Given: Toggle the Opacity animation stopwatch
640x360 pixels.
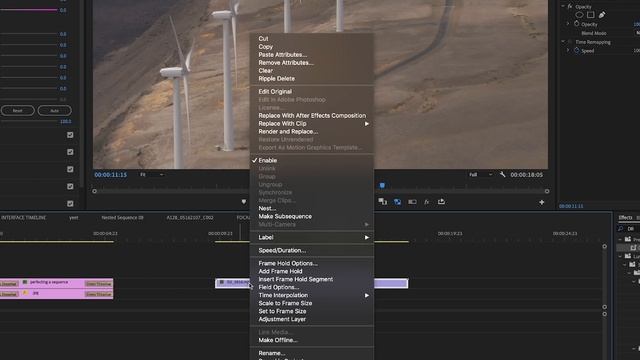Looking at the screenshot, I should (576, 24).
